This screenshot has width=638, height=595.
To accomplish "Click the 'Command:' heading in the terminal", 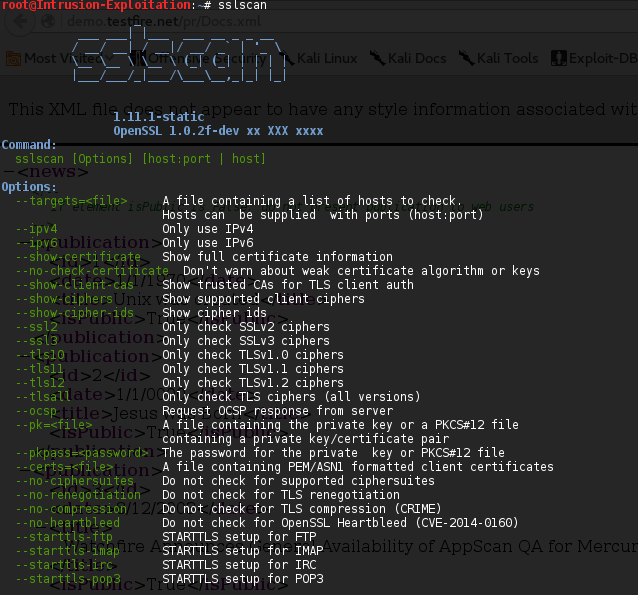I will (29, 145).
